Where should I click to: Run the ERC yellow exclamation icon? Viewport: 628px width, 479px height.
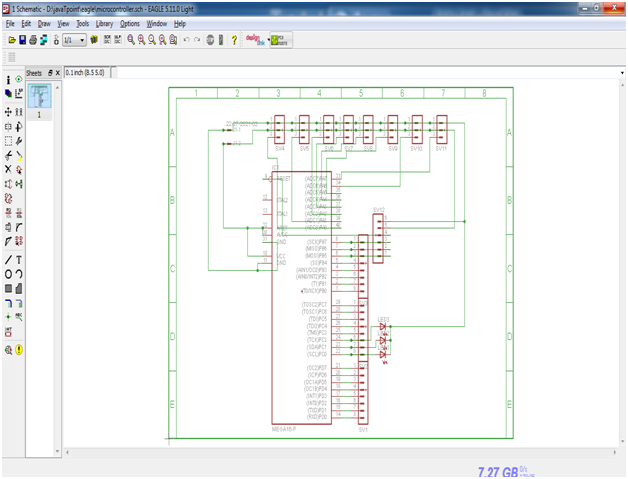pos(19,350)
